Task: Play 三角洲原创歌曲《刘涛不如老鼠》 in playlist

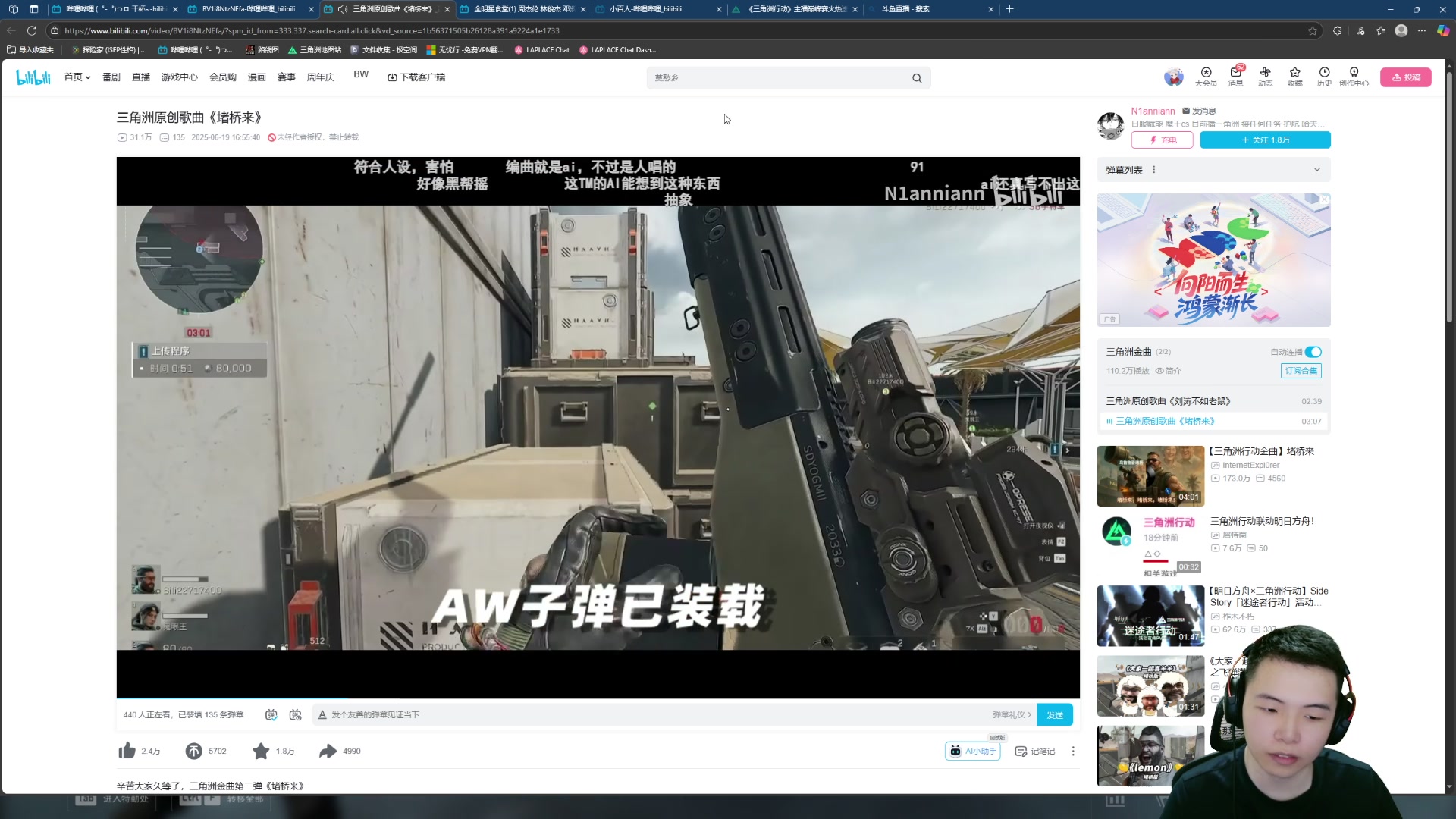Action: (x=1213, y=401)
